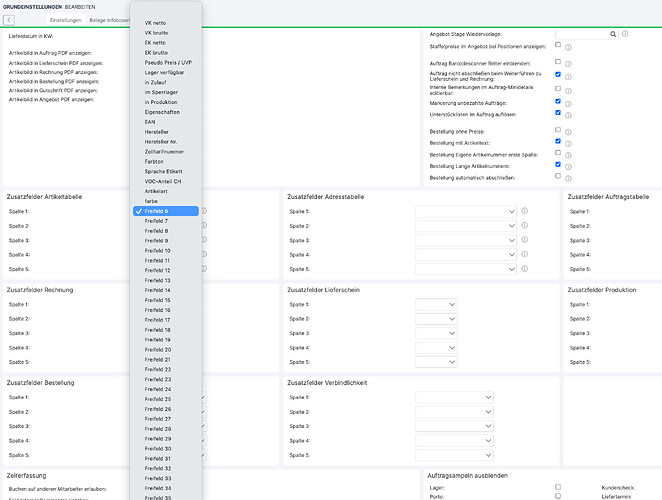The width and height of the screenshot is (662, 500).
Task: Uncheck Unterstücklisten im Auftrag auflösen
Action: point(558,112)
